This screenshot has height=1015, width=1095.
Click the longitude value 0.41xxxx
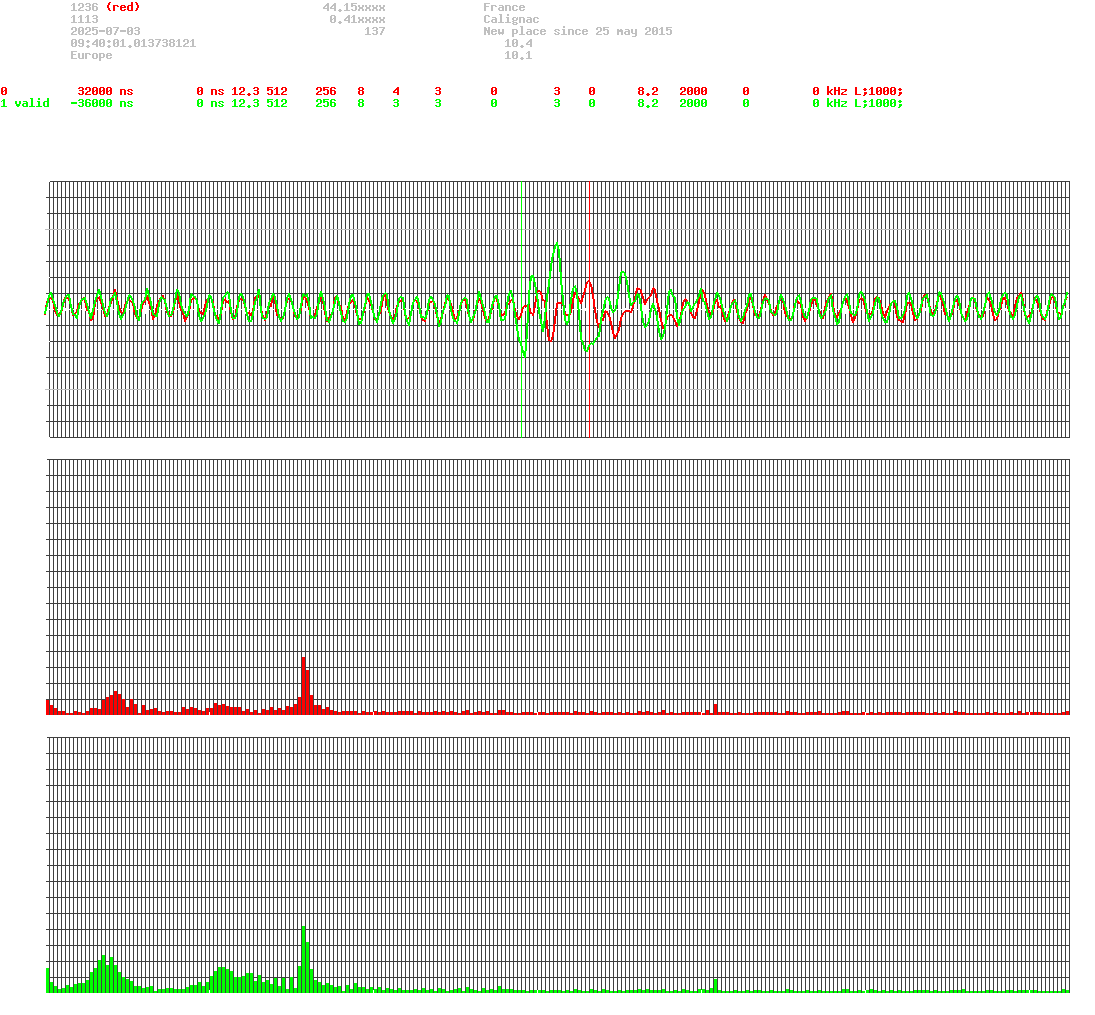(x=358, y=19)
